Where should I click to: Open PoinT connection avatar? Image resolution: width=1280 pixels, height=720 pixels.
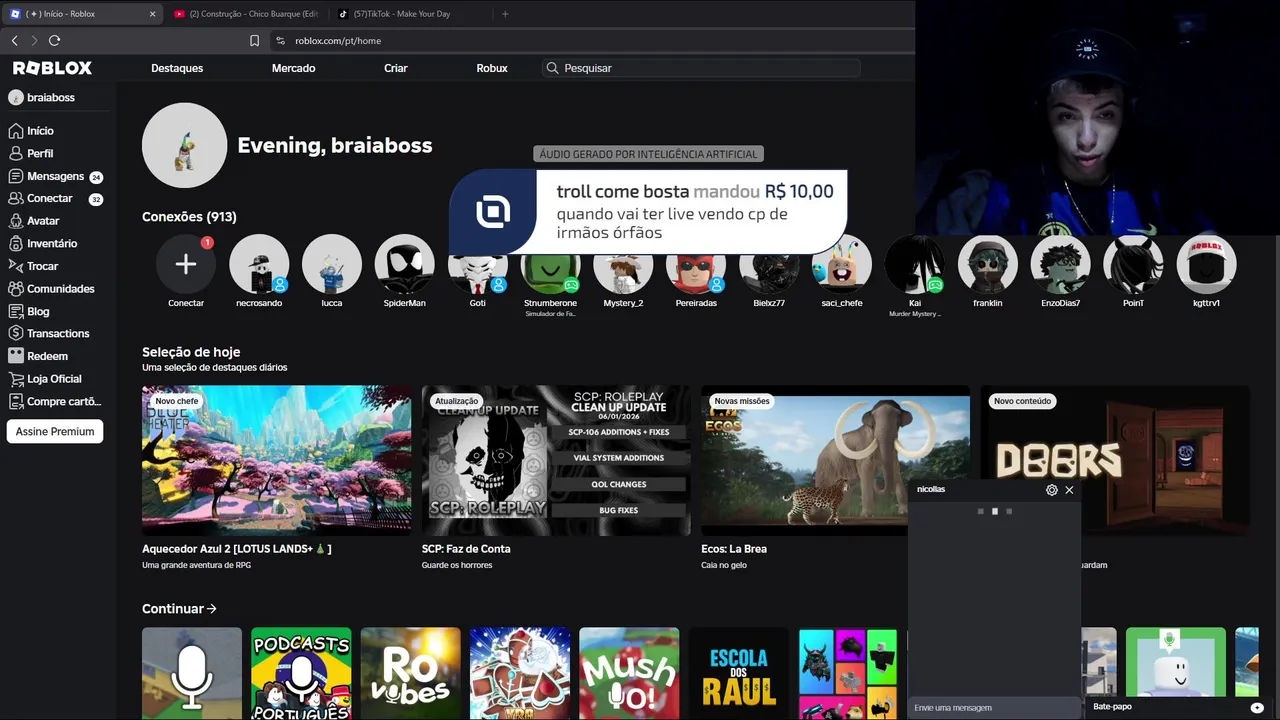1133,264
